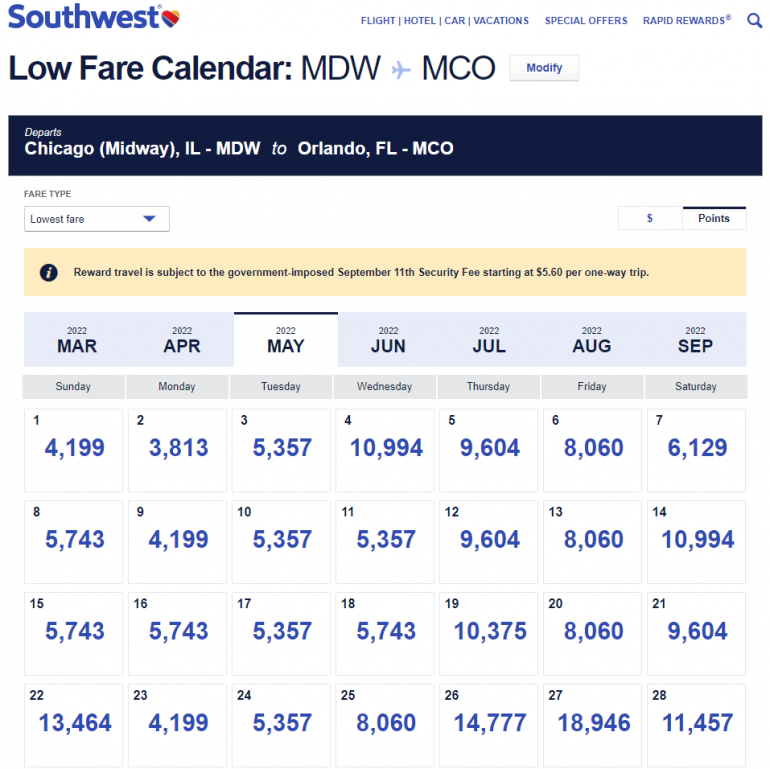Switch to the SEP 2022 tab
770x769 pixels.
point(695,339)
